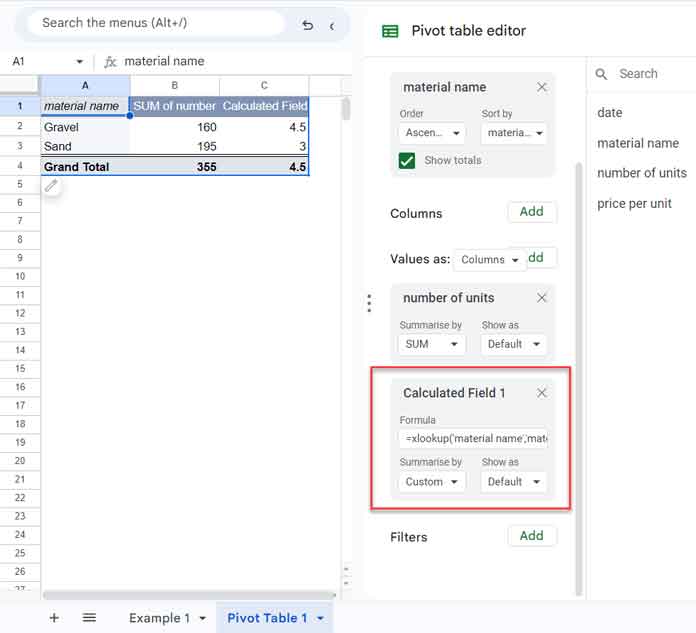Click the Add button next to Values
The image size is (696, 633).
[541, 258]
